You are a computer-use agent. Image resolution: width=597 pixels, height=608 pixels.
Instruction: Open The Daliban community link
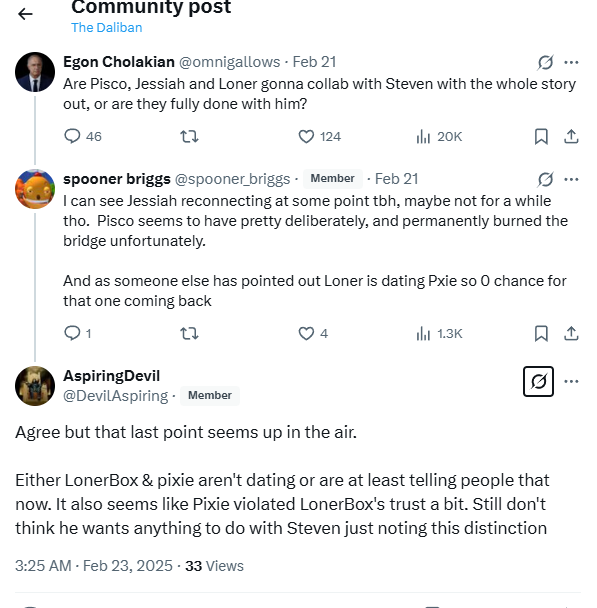click(x=107, y=28)
